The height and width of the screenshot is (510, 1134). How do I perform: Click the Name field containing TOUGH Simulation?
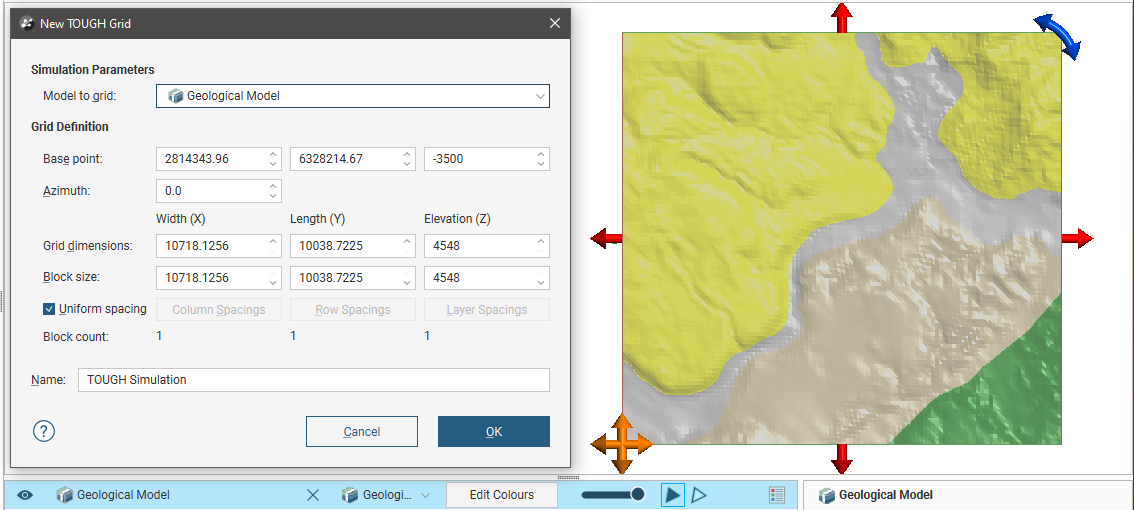(x=313, y=380)
